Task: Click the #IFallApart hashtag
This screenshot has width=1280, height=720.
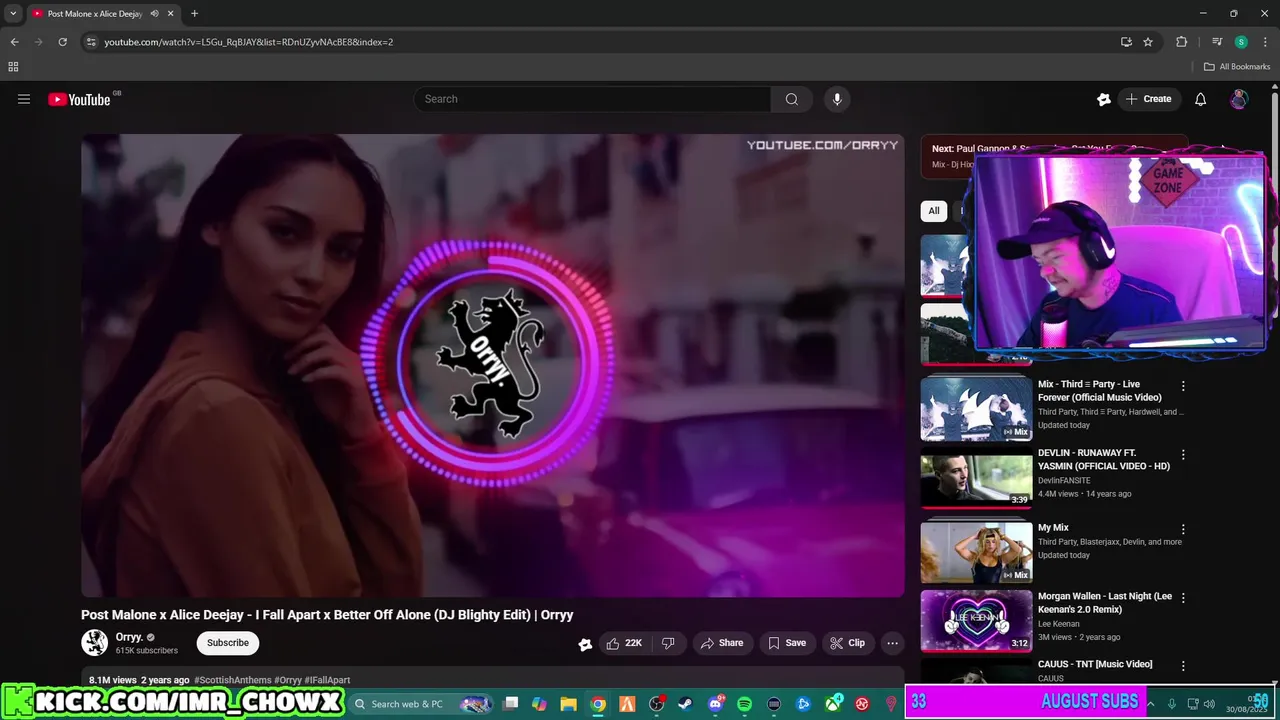Action: click(x=327, y=680)
